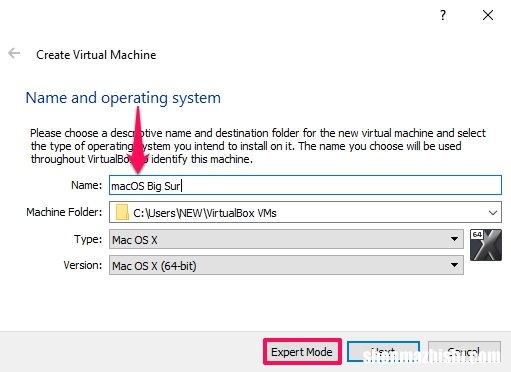Click the Type label

point(88,239)
